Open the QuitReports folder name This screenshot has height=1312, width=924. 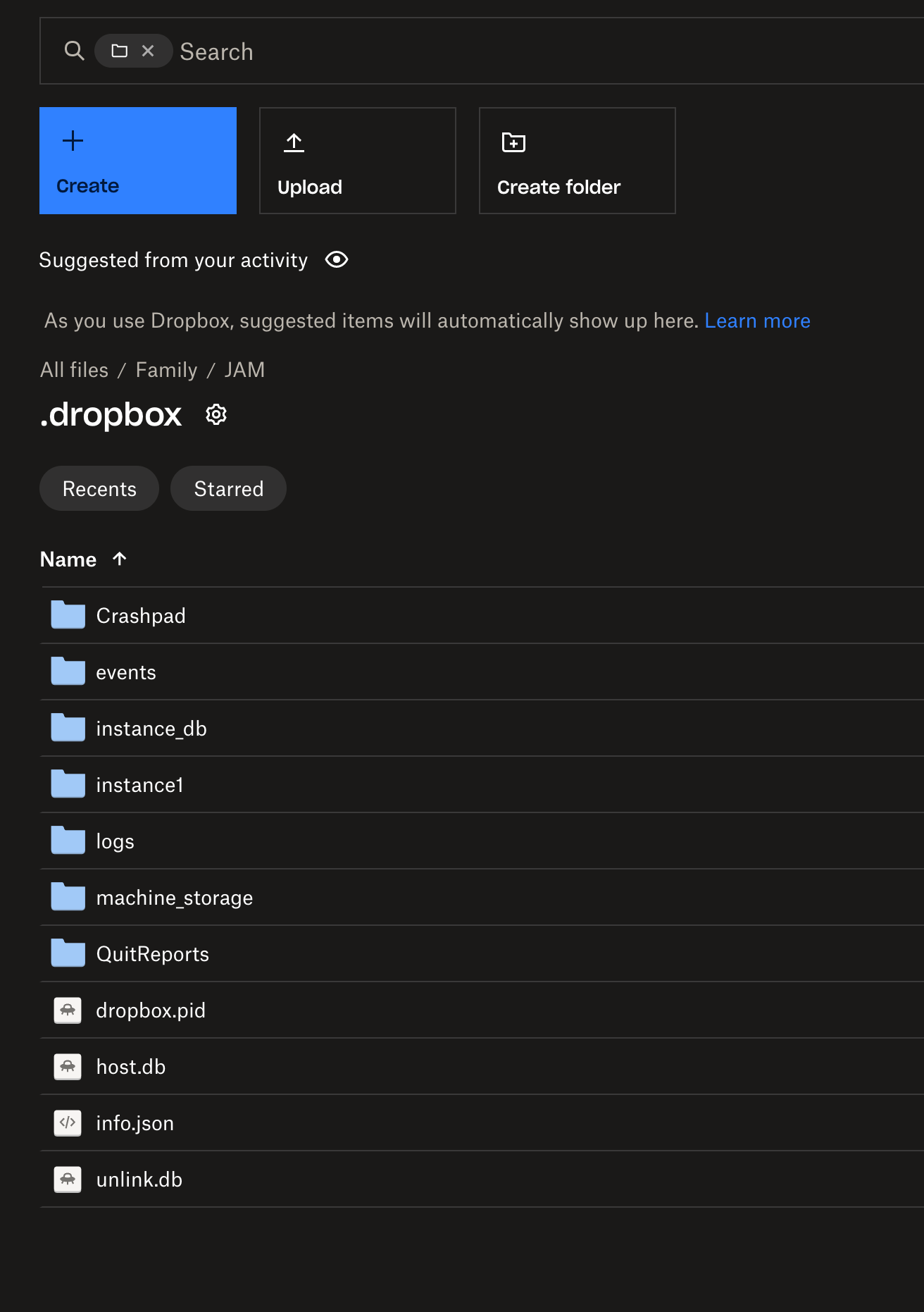point(153,954)
